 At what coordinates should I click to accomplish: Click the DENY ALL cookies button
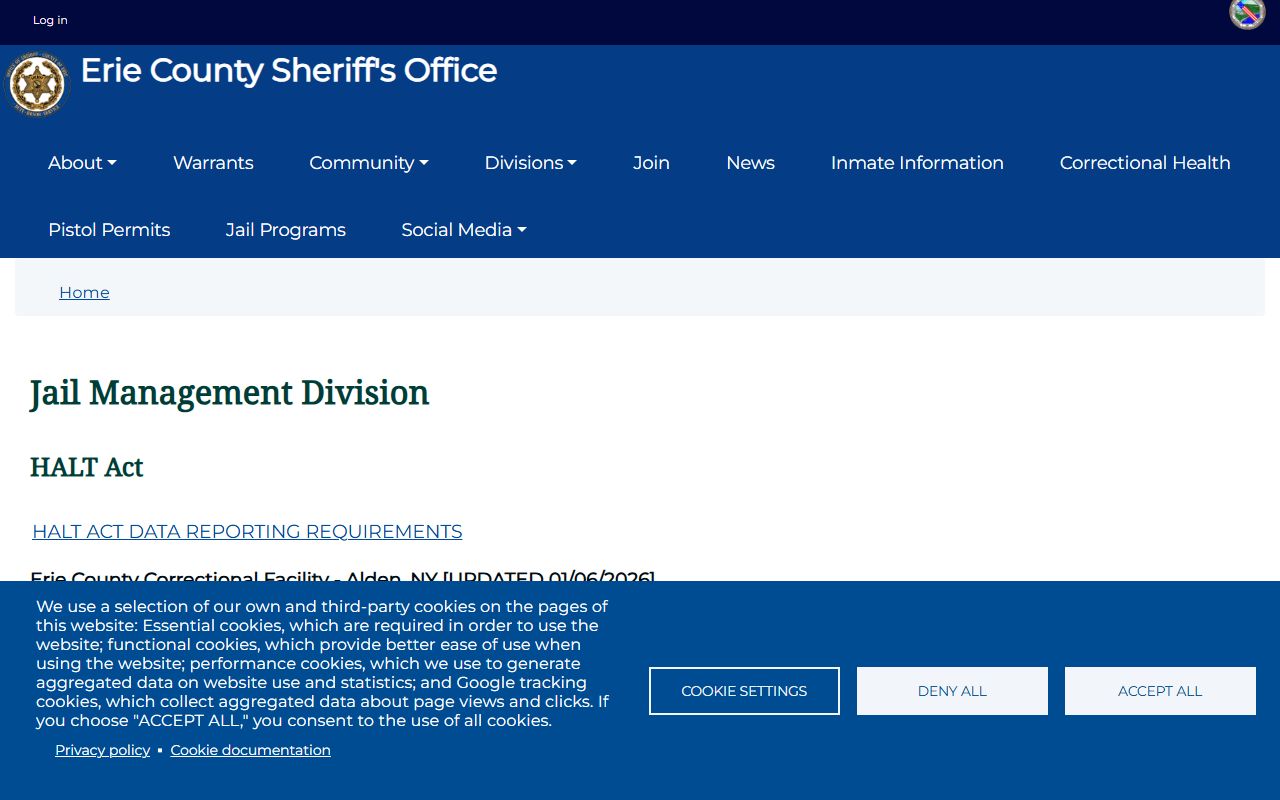pos(952,691)
